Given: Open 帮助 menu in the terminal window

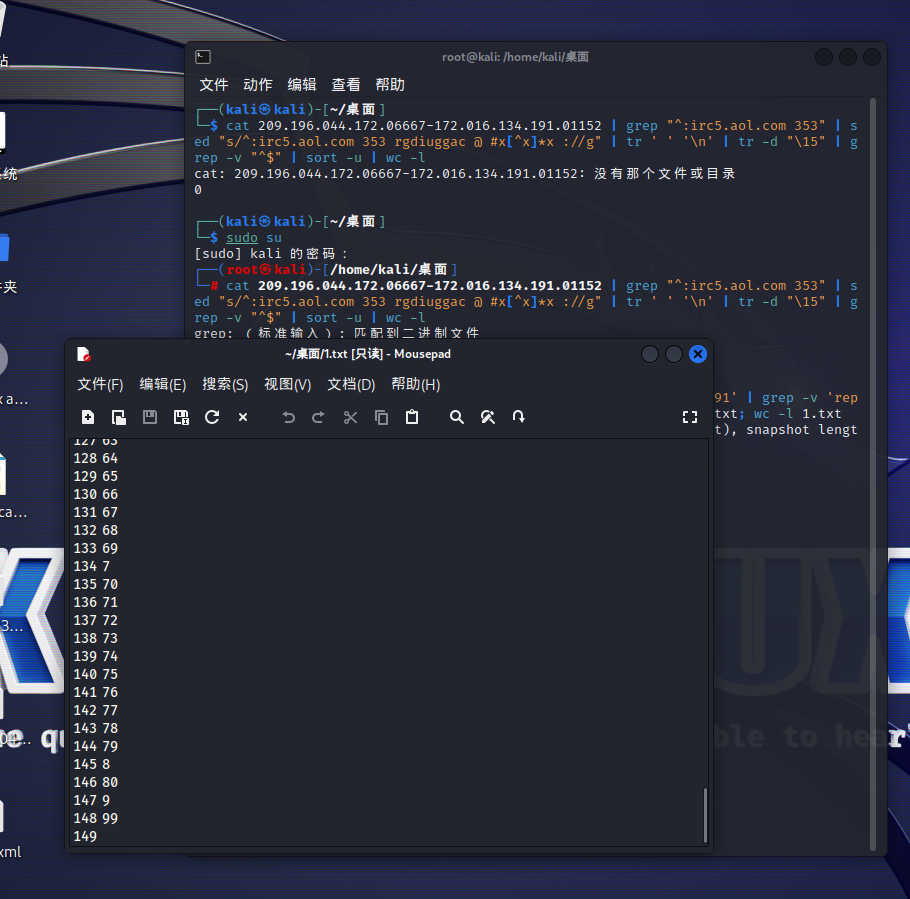Looking at the screenshot, I should click(x=390, y=85).
